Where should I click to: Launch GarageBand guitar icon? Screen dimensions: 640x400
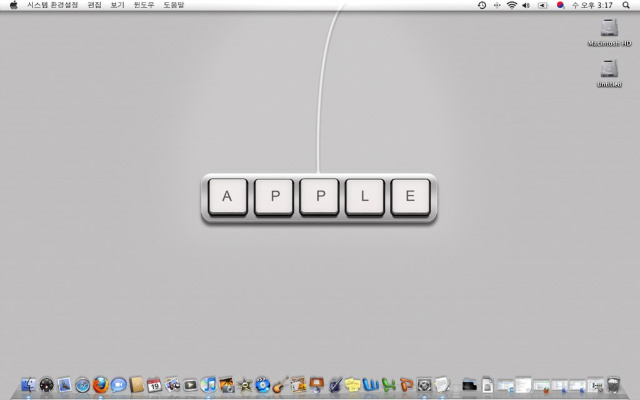pos(280,385)
